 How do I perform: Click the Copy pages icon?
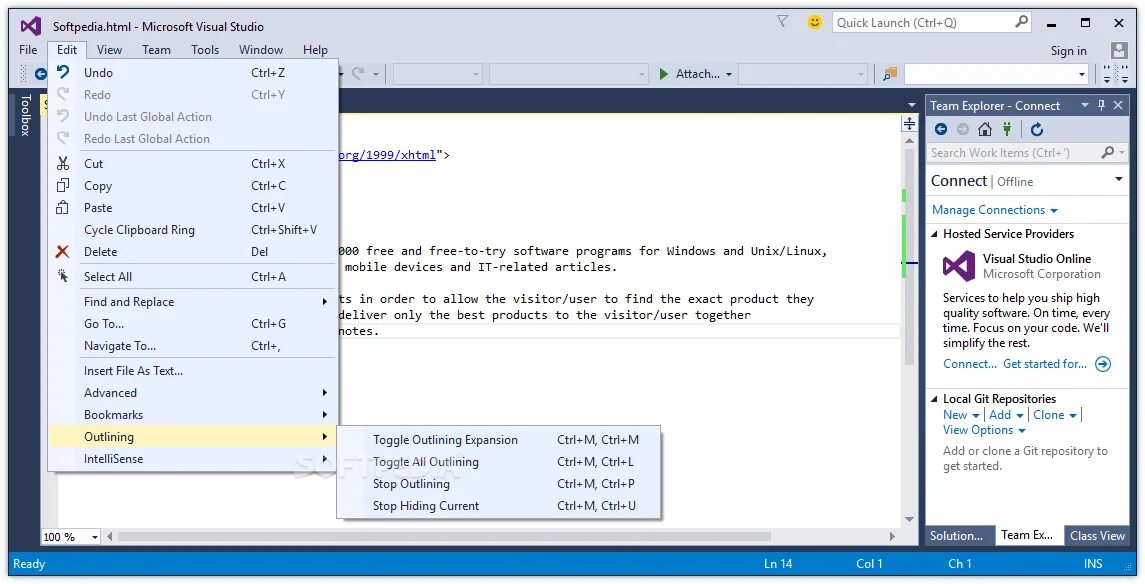pyautogui.click(x=64, y=185)
